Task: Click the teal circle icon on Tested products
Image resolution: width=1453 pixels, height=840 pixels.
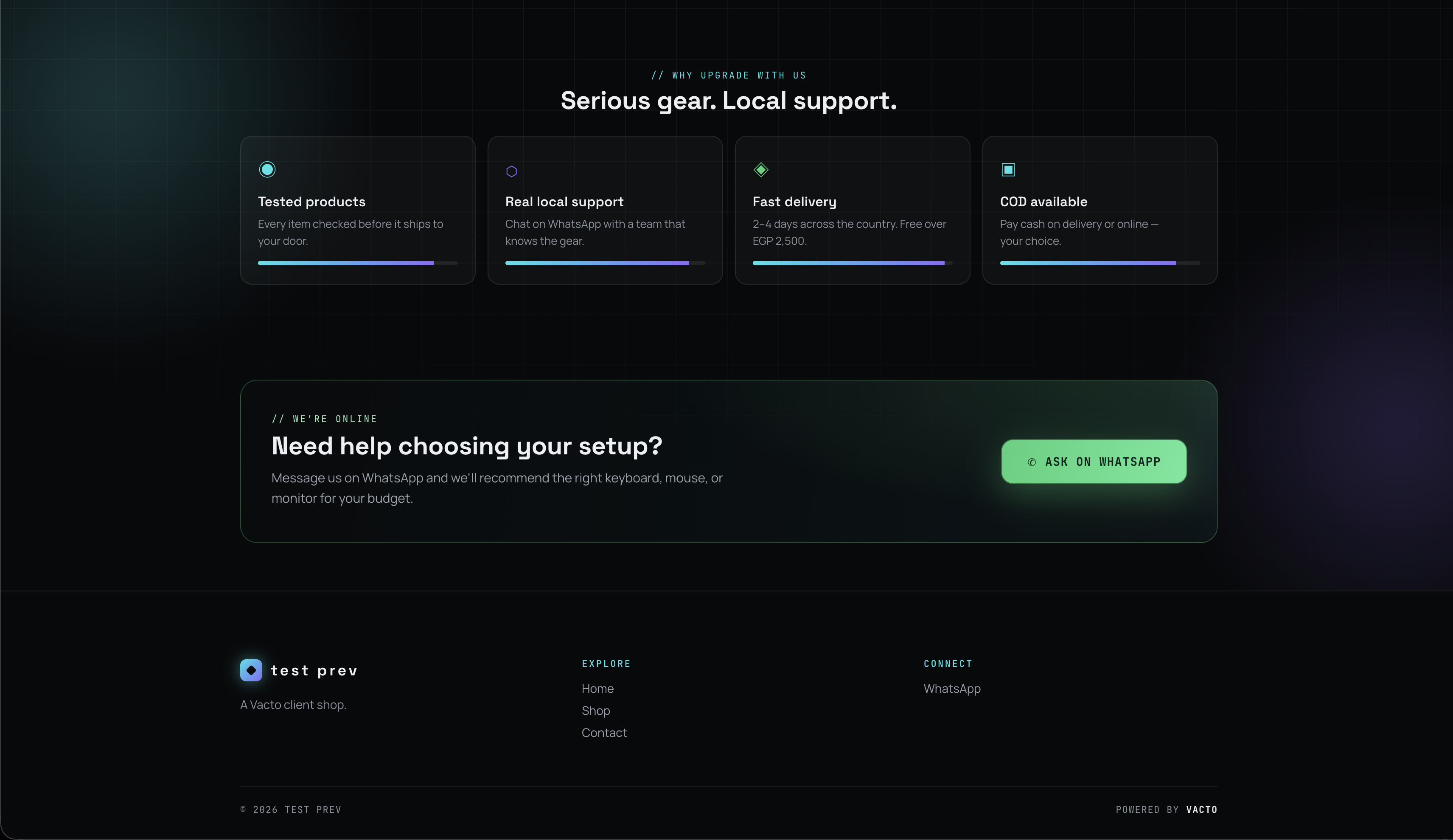Action: (267, 170)
